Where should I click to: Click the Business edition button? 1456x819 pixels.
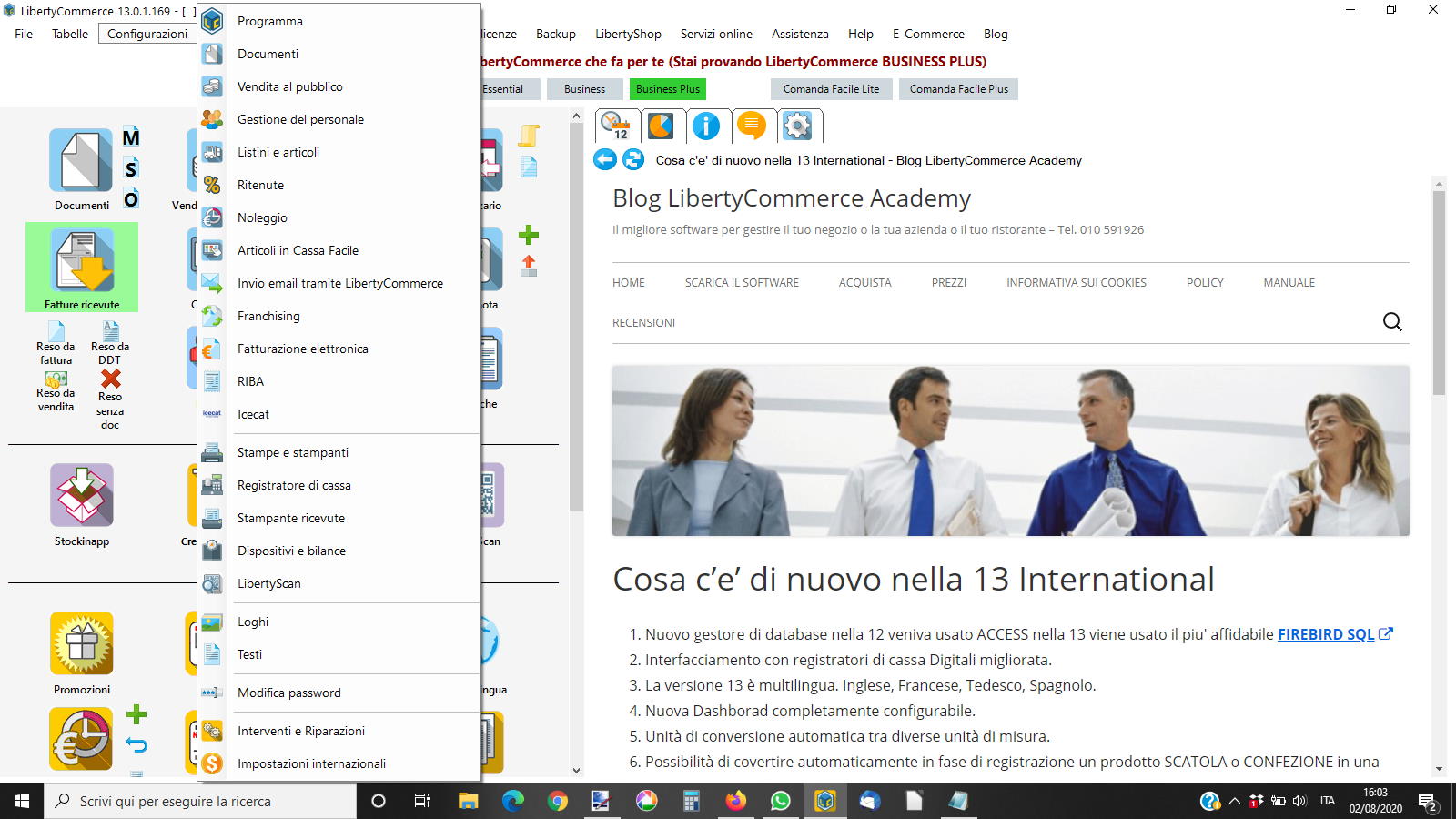point(584,89)
